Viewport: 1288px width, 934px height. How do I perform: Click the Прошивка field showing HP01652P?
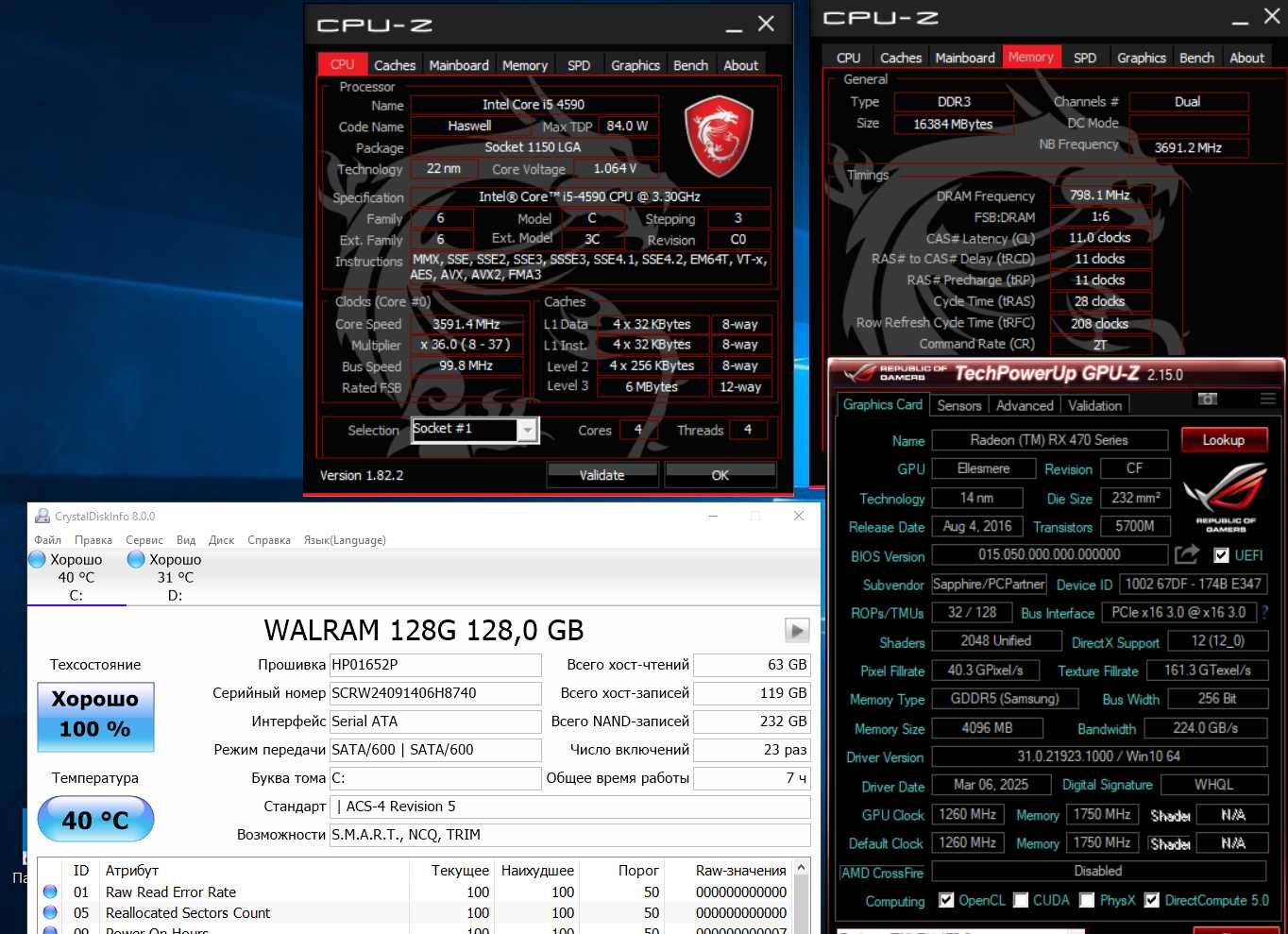[435, 665]
